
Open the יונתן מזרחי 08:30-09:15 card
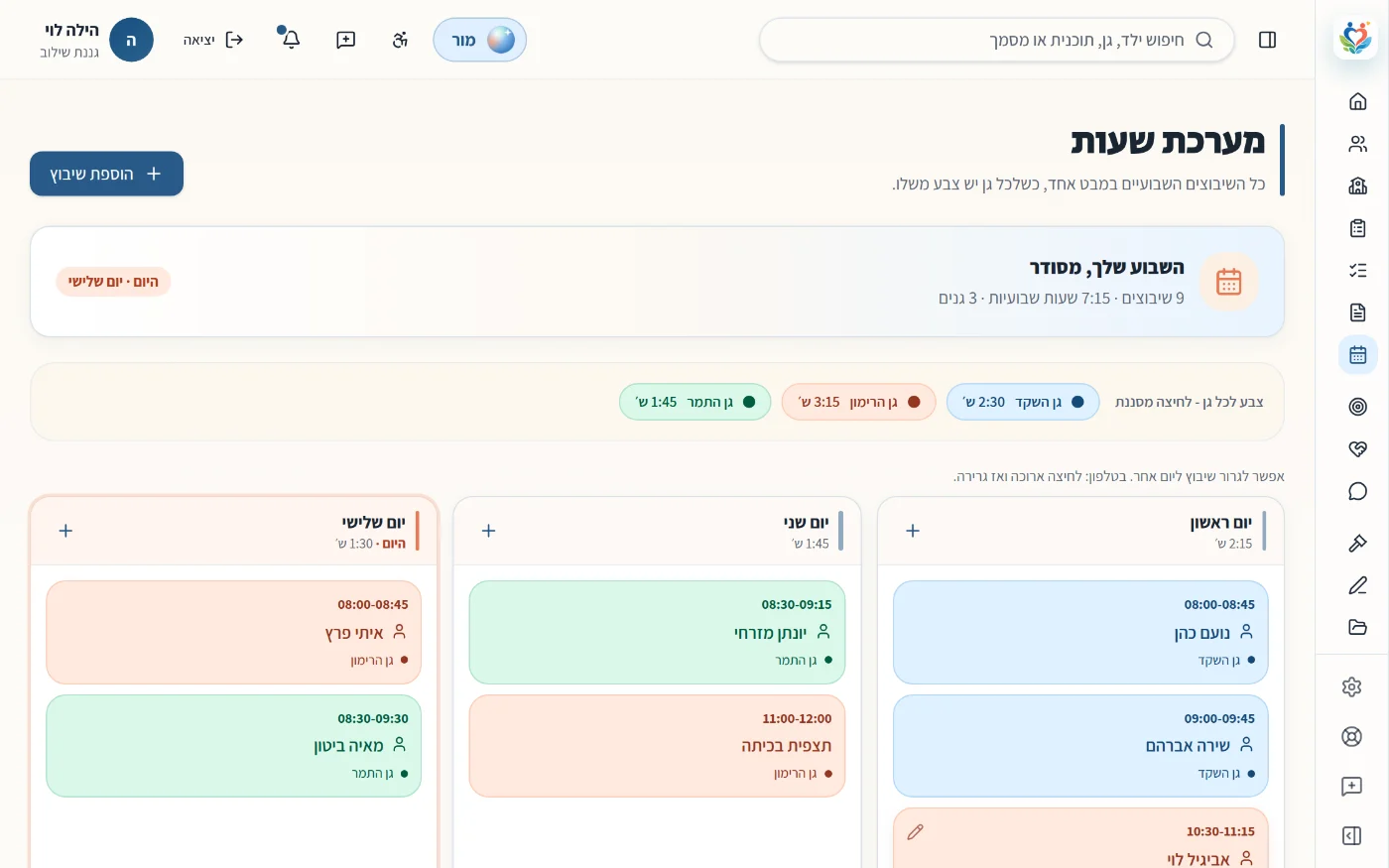coord(657,632)
